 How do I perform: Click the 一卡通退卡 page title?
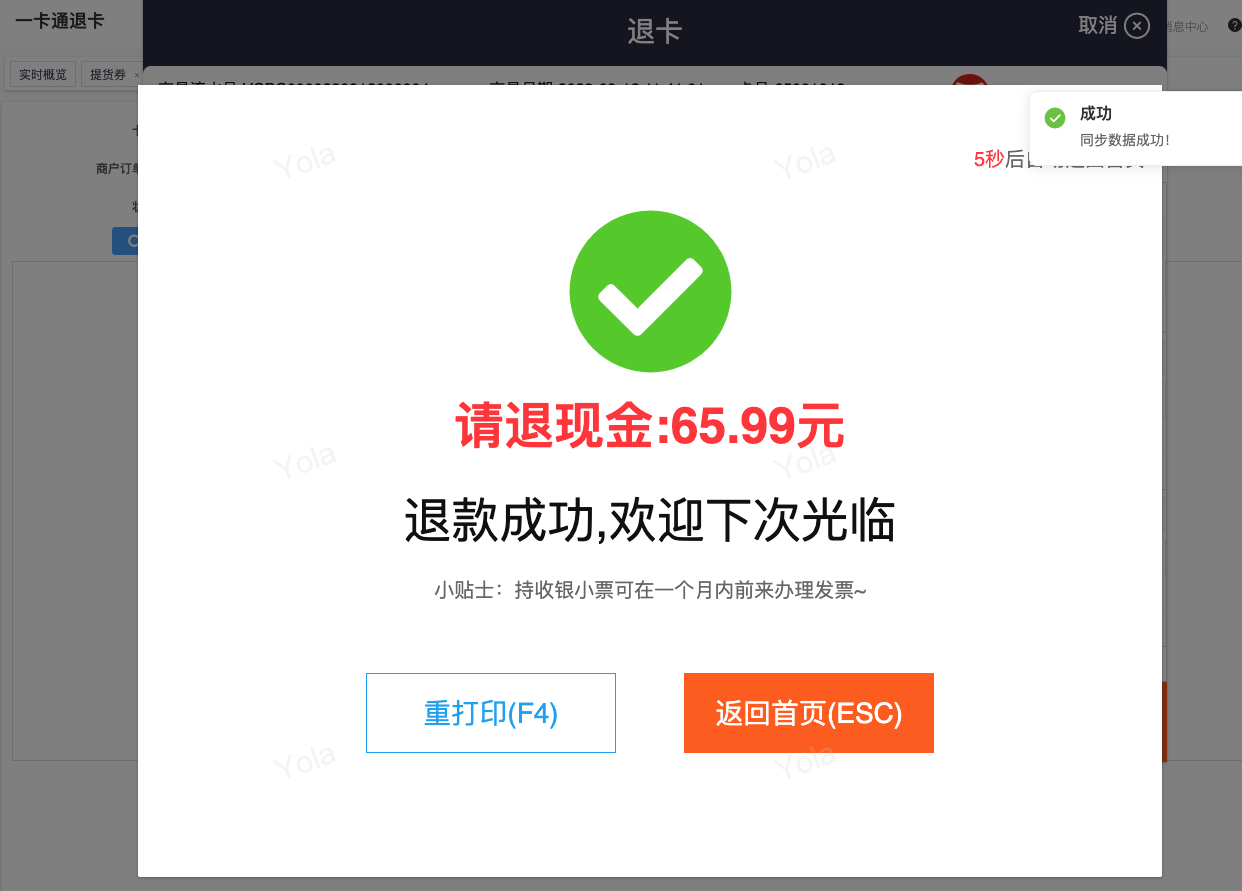click(60, 21)
